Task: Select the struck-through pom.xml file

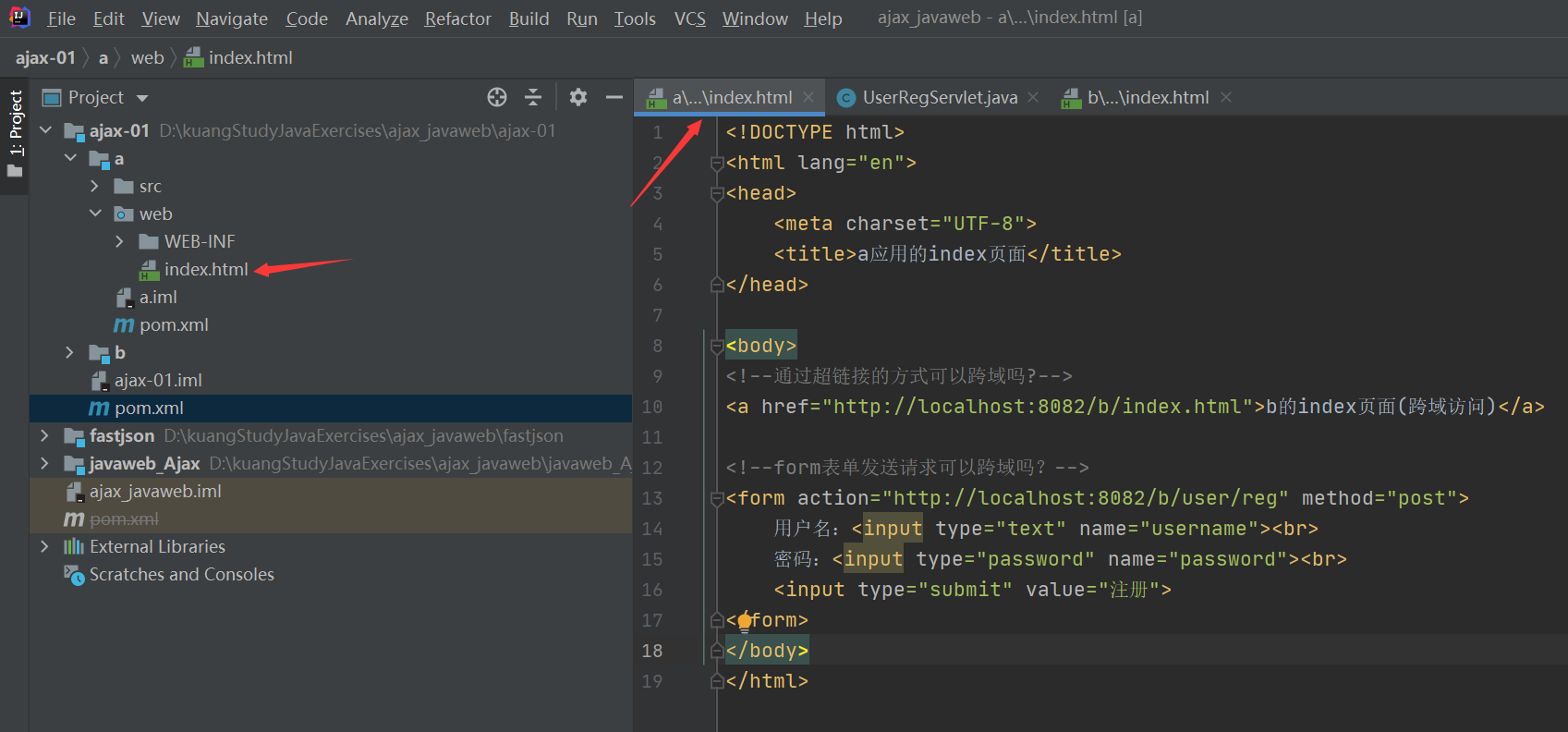Action: click(x=124, y=518)
